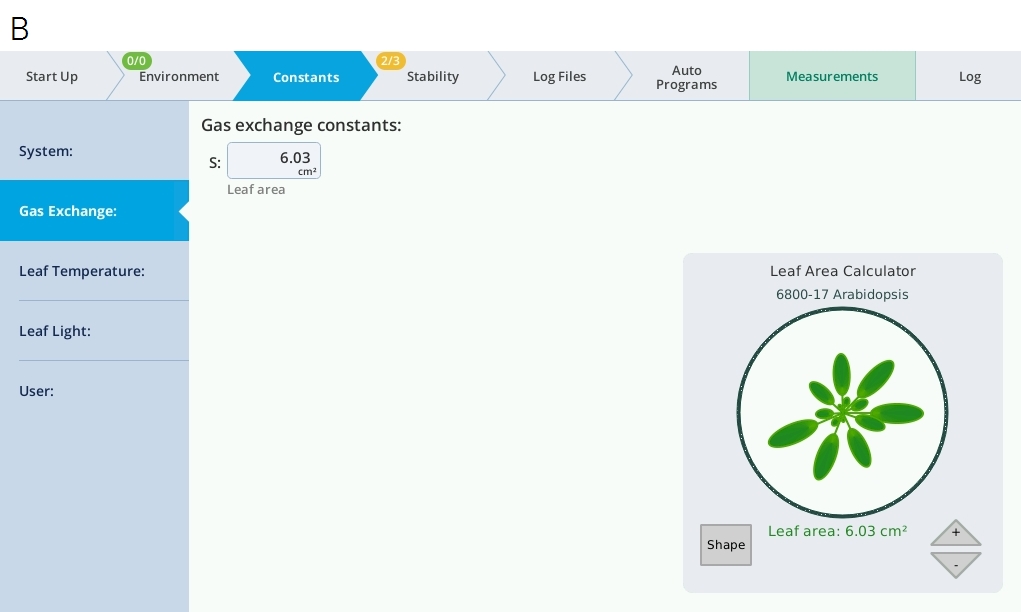Open Leaf Light constants
1021x612 pixels.
(x=94, y=331)
